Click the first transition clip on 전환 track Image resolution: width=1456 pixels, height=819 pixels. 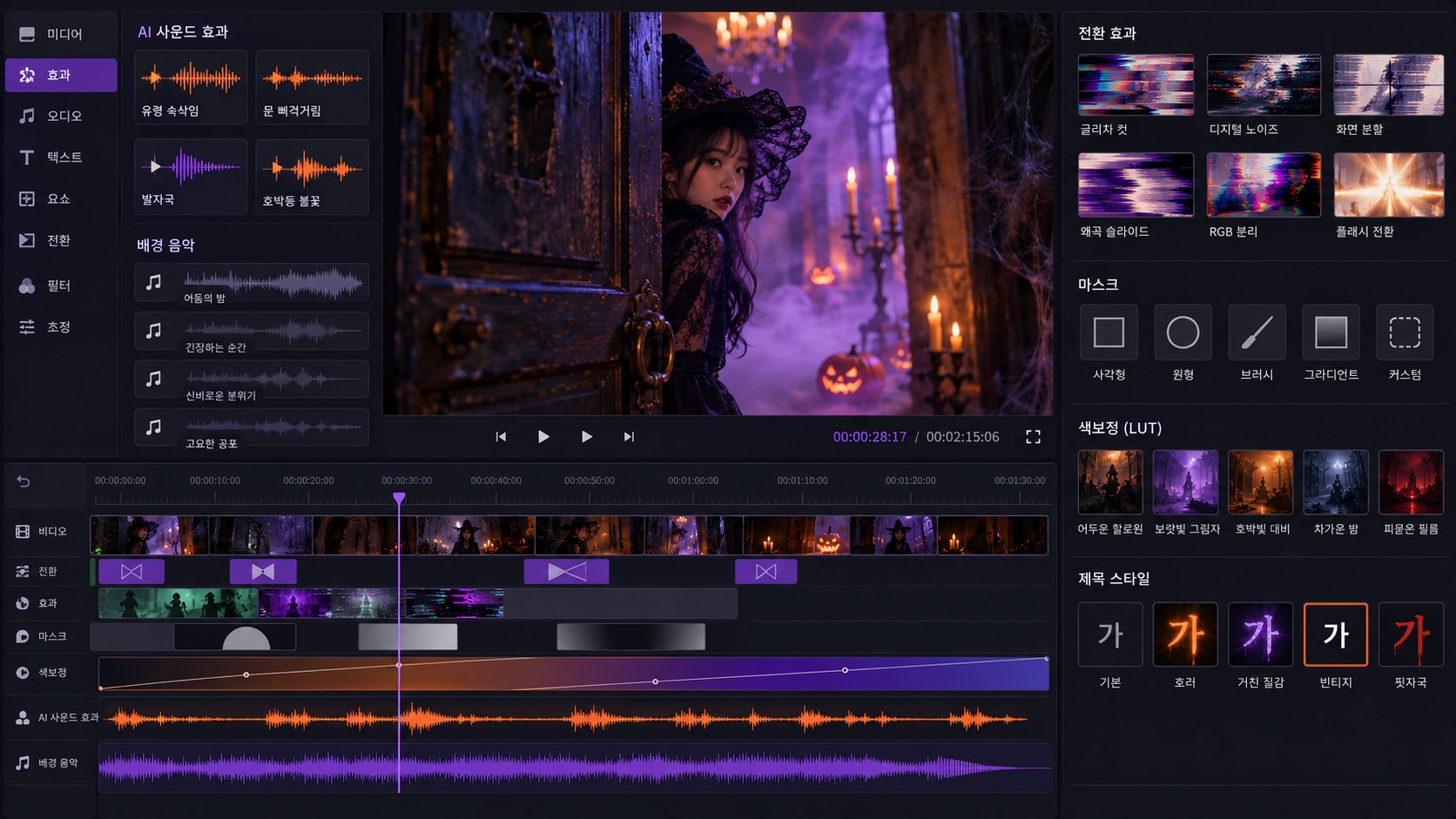pyautogui.click(x=131, y=572)
